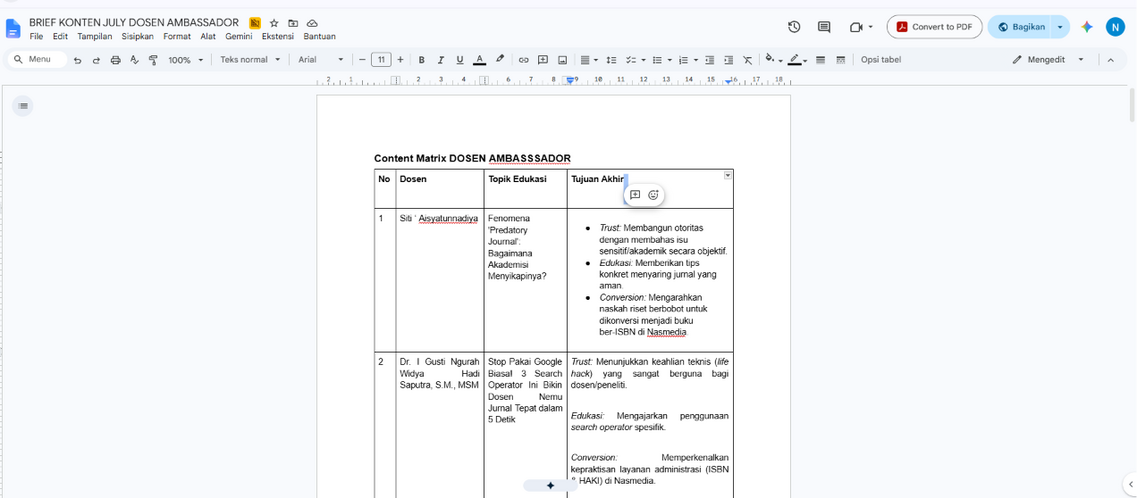Toggle bold formatting
Screen dimensions: 1137x498
click(x=421, y=60)
